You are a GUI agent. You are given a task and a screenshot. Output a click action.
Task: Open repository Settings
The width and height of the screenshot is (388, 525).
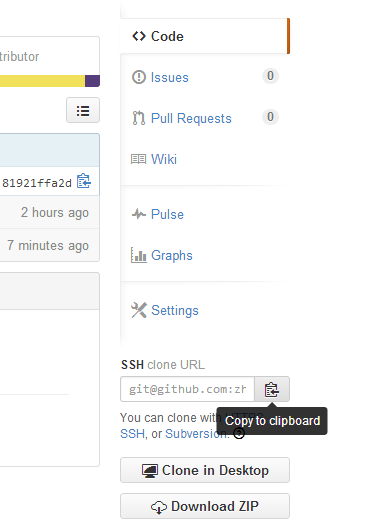click(x=175, y=310)
